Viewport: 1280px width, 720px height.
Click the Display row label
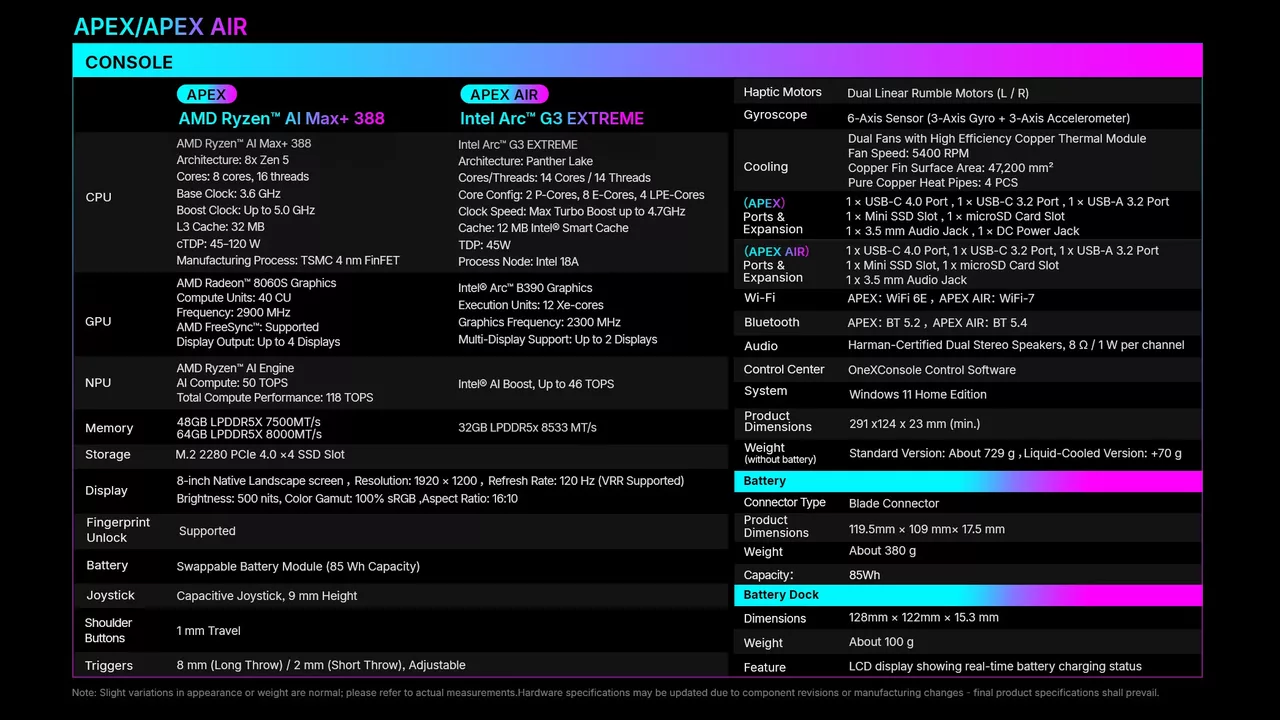click(106, 491)
